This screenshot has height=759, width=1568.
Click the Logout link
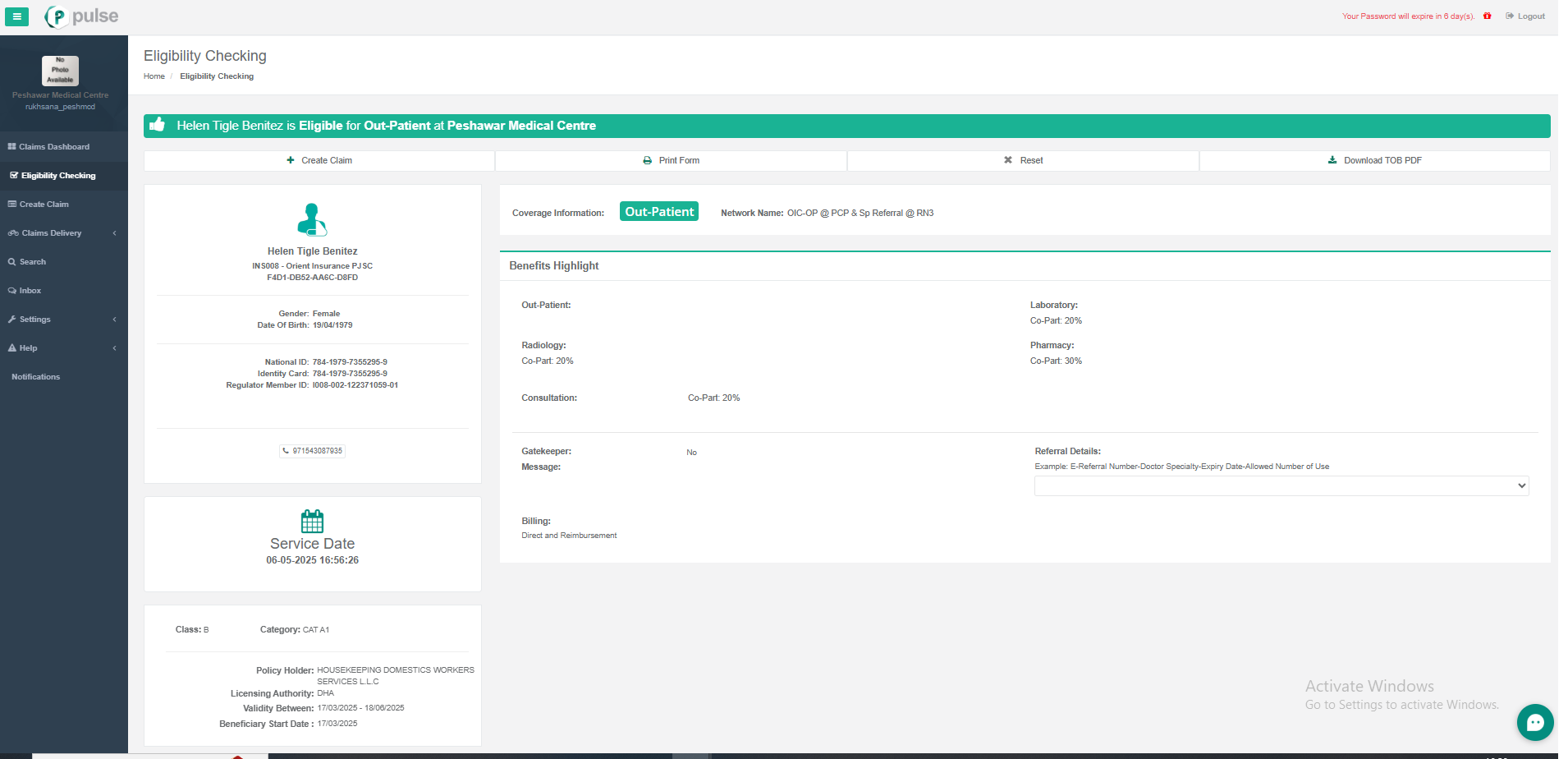click(x=1525, y=16)
